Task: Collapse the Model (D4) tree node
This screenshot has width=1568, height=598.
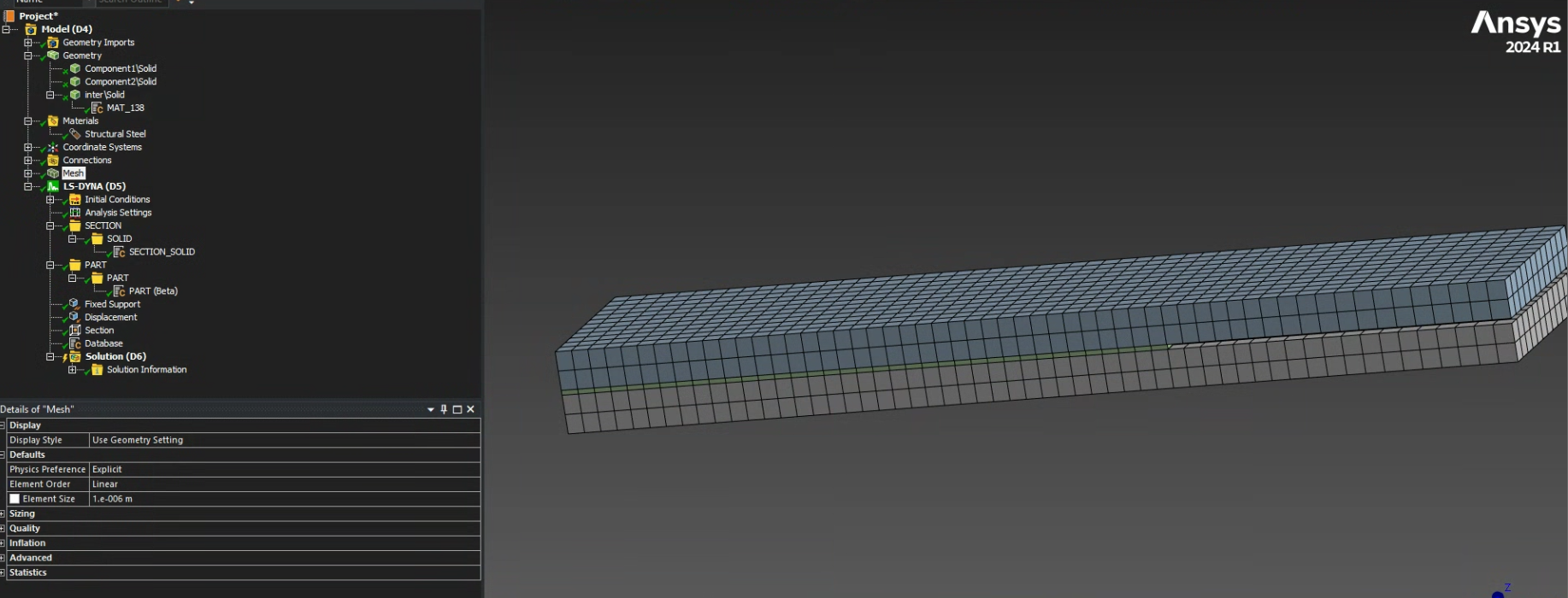Action: pos(6,29)
